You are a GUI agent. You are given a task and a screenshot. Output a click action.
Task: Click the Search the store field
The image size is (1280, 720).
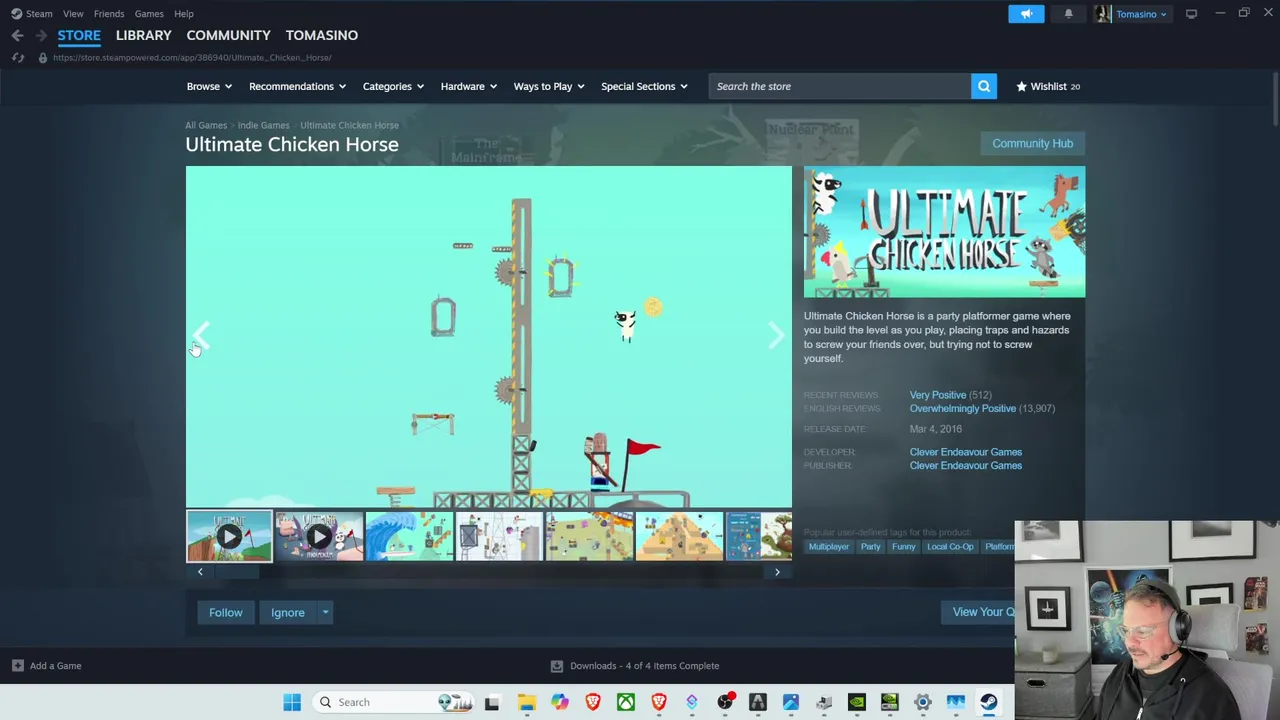click(840, 86)
